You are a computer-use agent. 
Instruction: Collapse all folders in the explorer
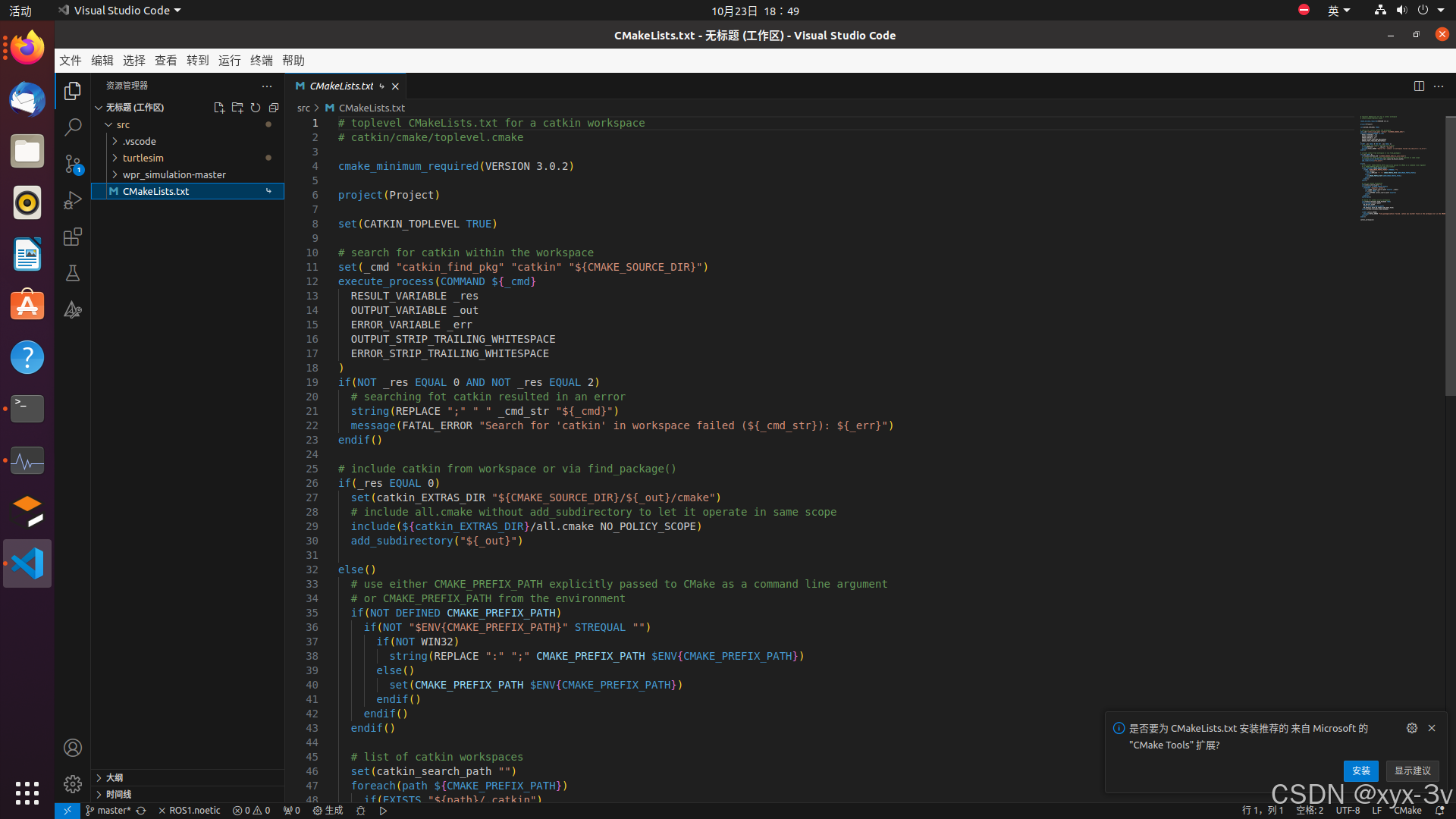tap(274, 108)
